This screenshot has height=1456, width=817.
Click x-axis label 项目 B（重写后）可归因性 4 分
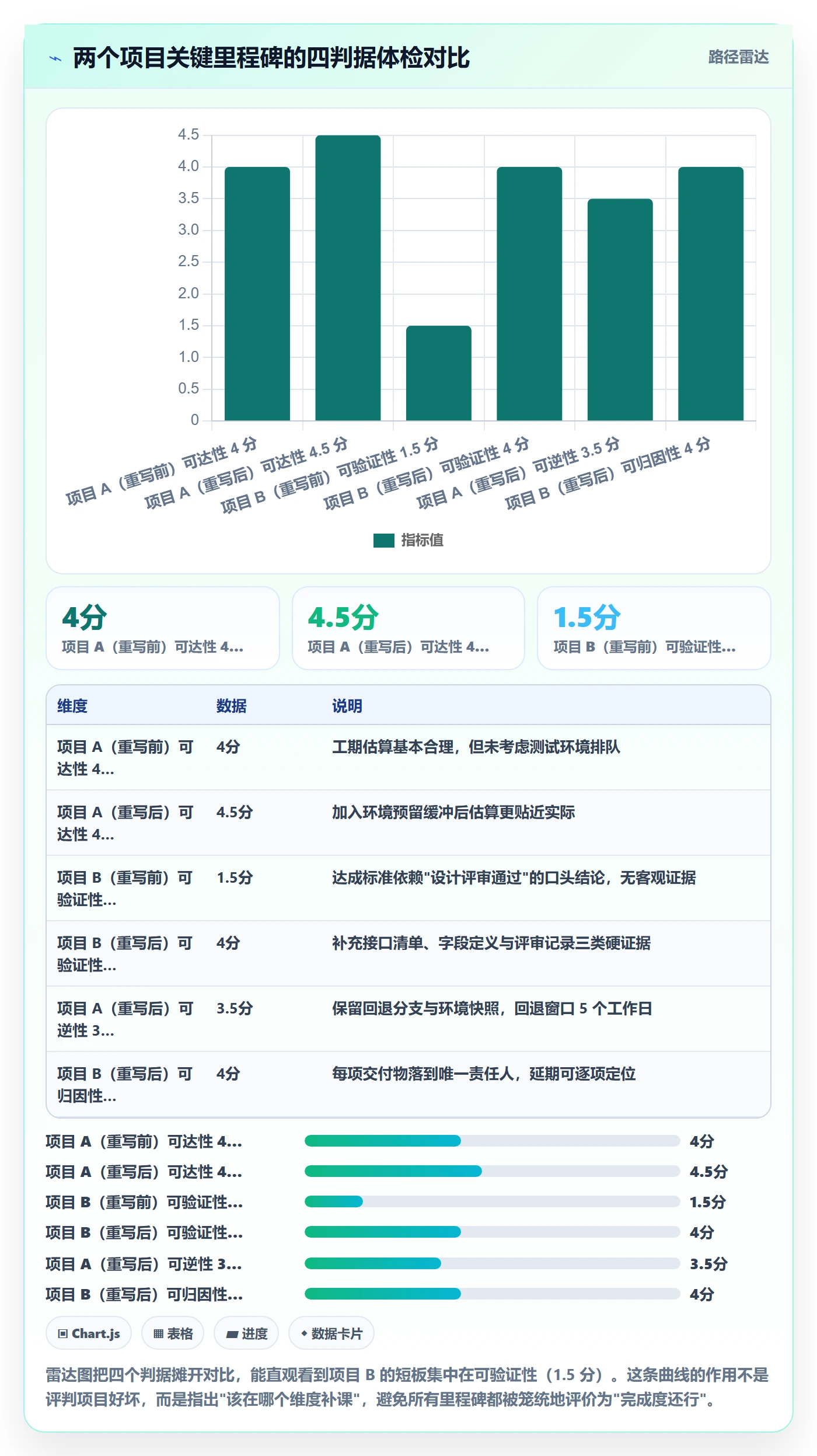[x=607, y=473]
